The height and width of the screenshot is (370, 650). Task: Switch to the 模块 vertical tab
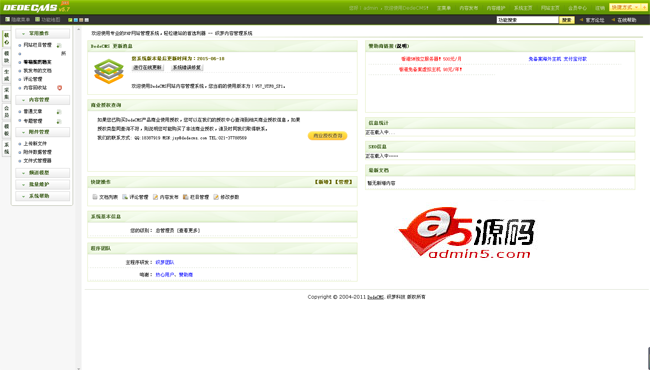6,57
